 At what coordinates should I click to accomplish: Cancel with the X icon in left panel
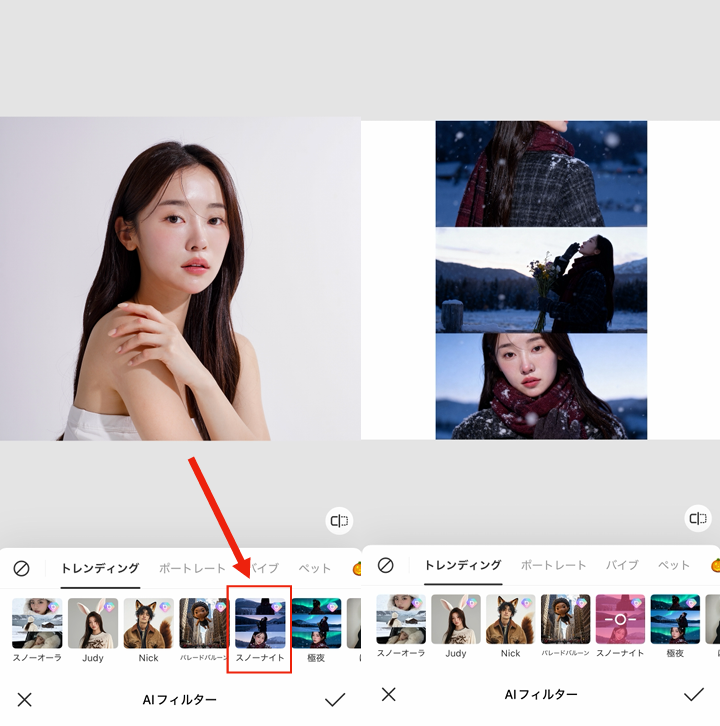click(25, 699)
